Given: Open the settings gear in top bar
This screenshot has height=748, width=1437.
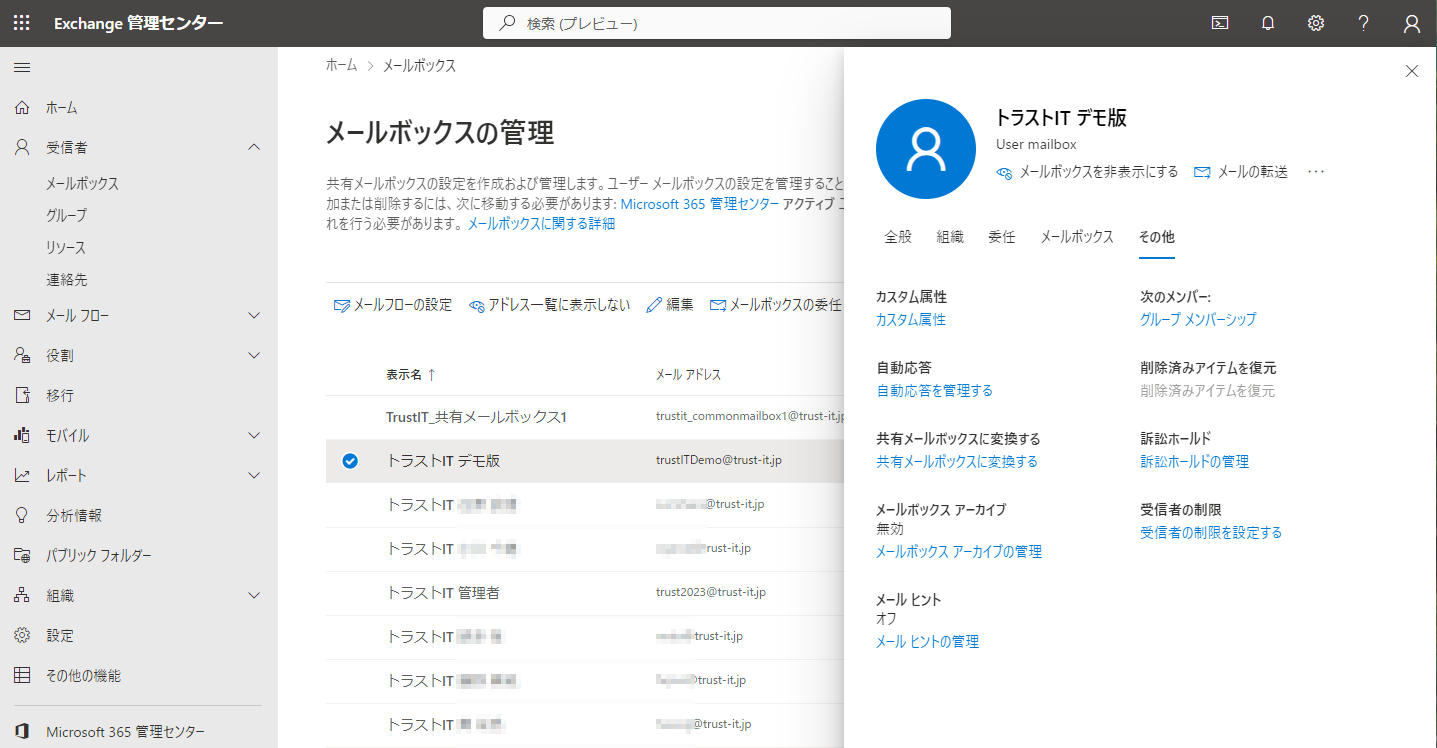Looking at the screenshot, I should pyautogui.click(x=1316, y=23).
